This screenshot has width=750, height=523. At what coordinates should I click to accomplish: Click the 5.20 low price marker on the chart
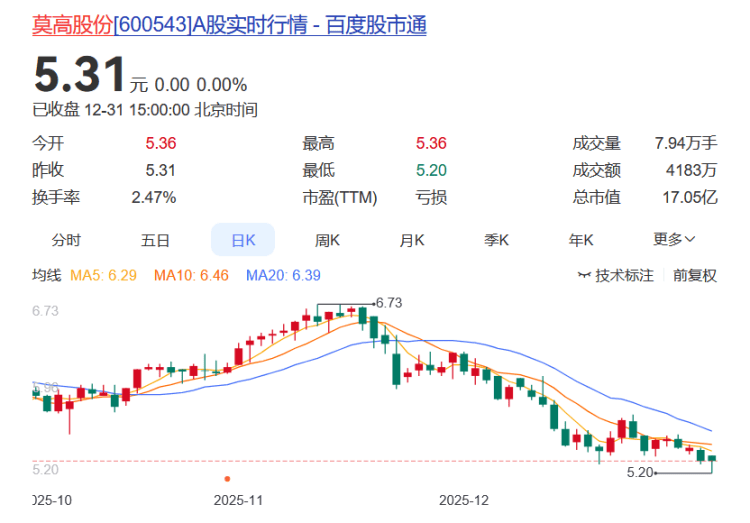[x=640, y=472]
